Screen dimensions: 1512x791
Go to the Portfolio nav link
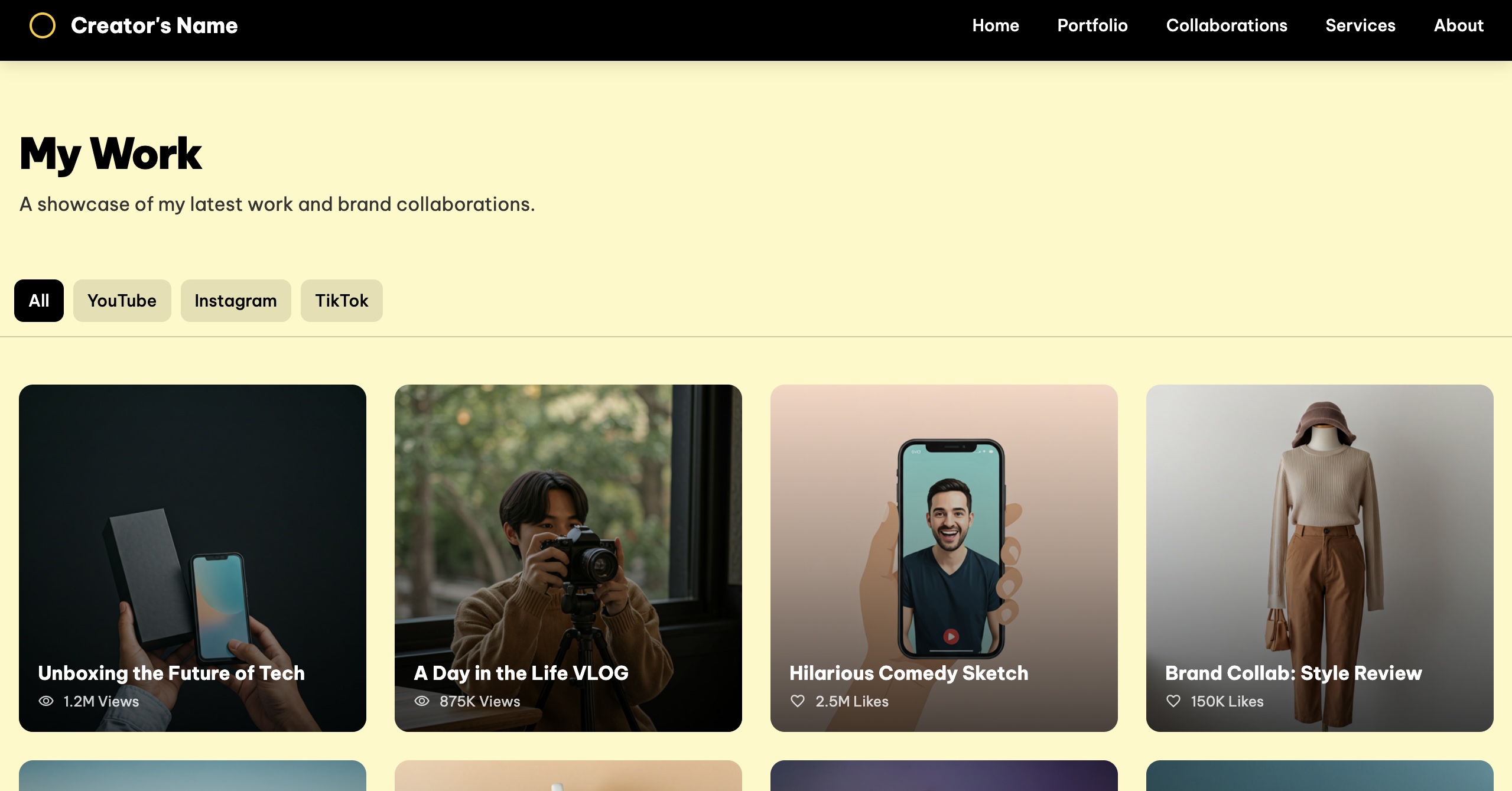point(1092,25)
